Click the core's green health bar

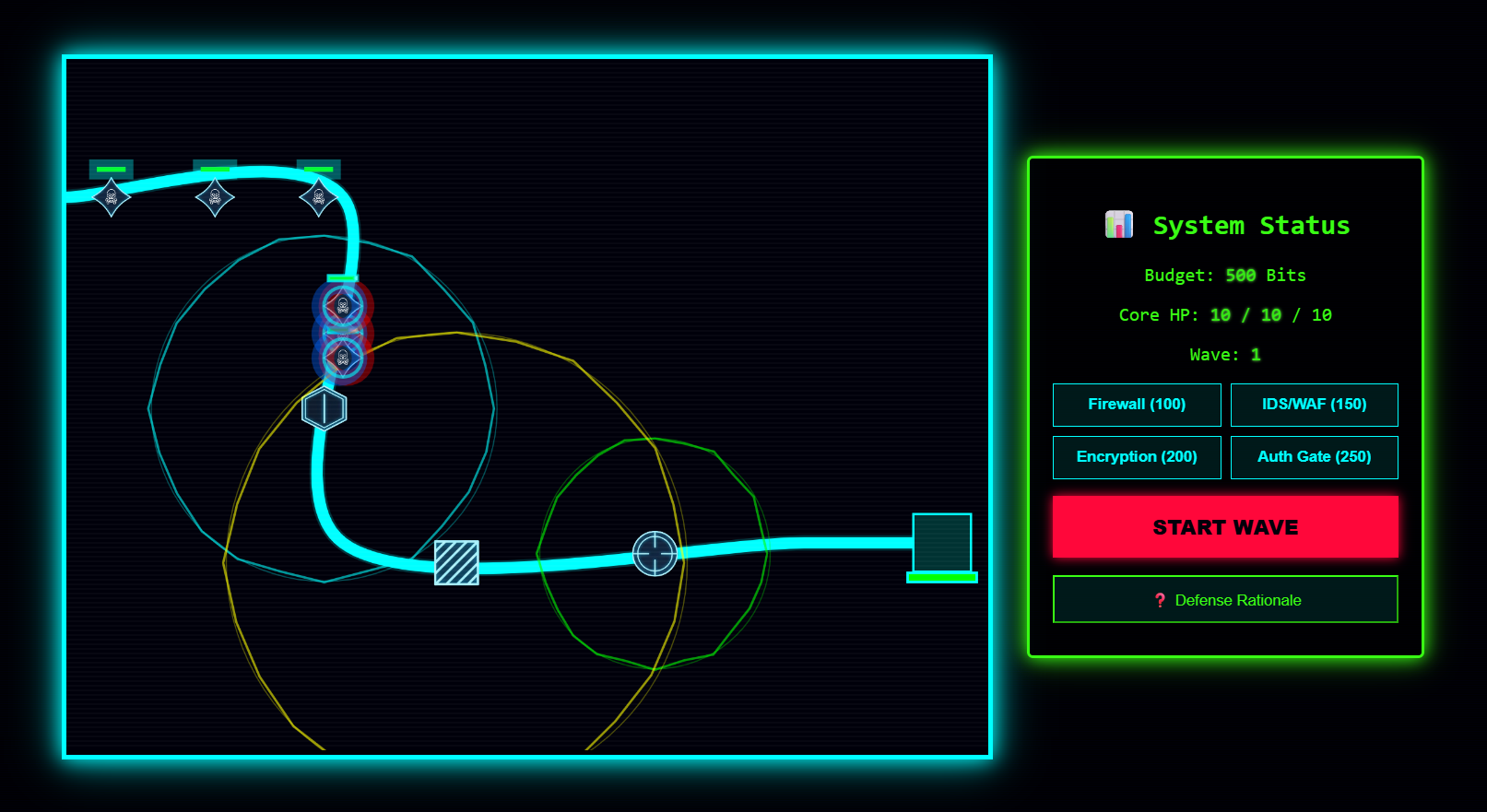click(942, 577)
